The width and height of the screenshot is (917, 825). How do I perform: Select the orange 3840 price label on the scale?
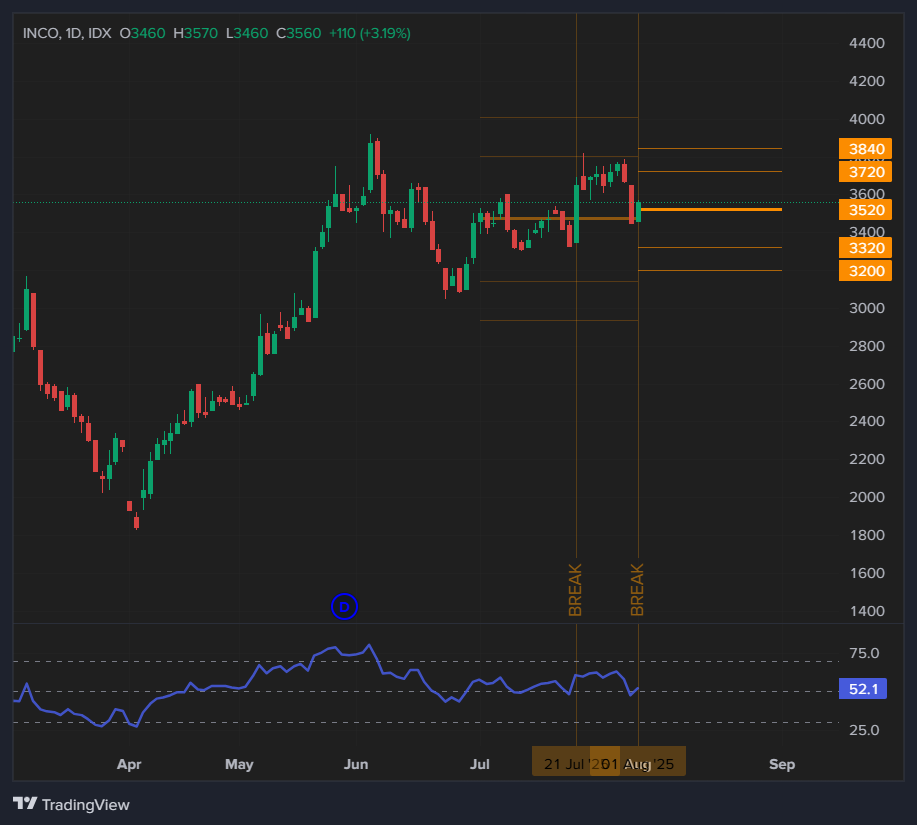tap(864, 149)
